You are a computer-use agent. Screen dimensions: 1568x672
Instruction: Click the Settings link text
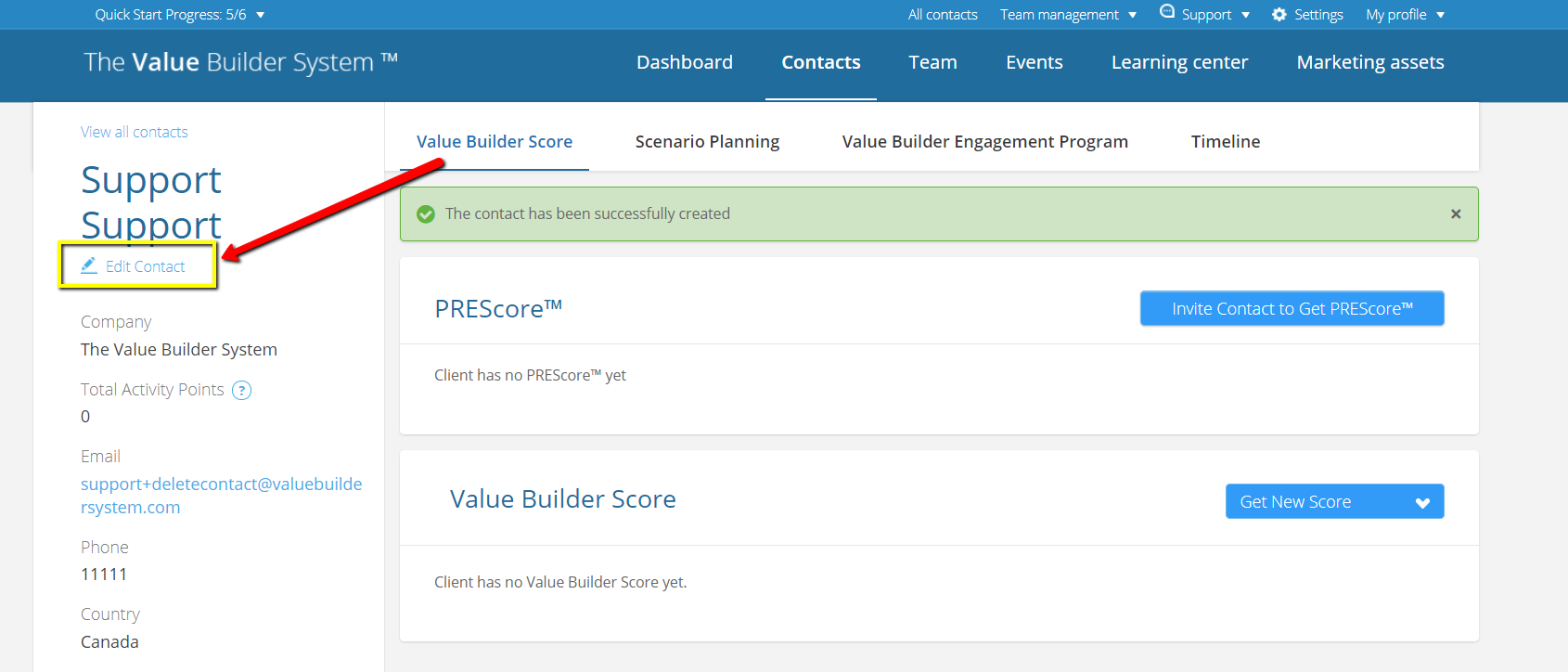click(x=1318, y=15)
